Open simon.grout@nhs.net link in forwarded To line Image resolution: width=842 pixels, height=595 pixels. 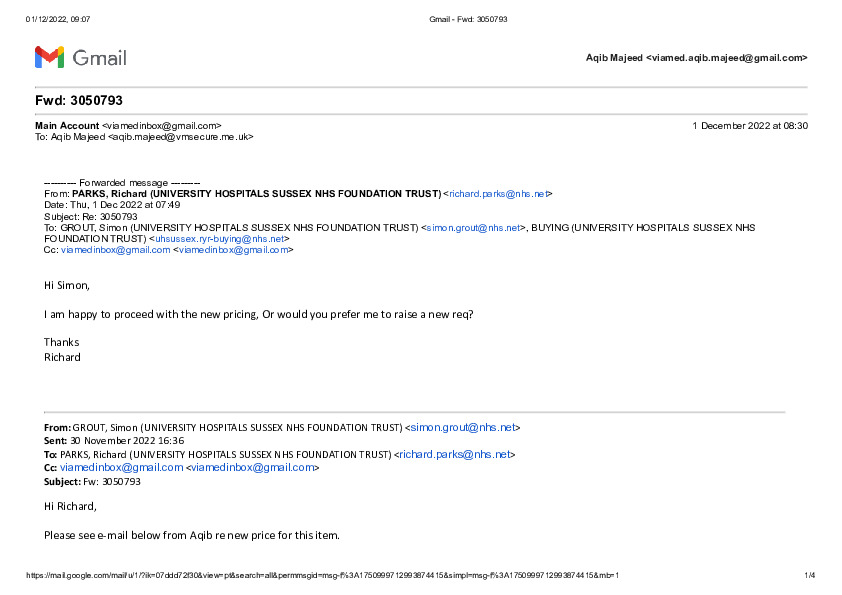(x=475, y=227)
